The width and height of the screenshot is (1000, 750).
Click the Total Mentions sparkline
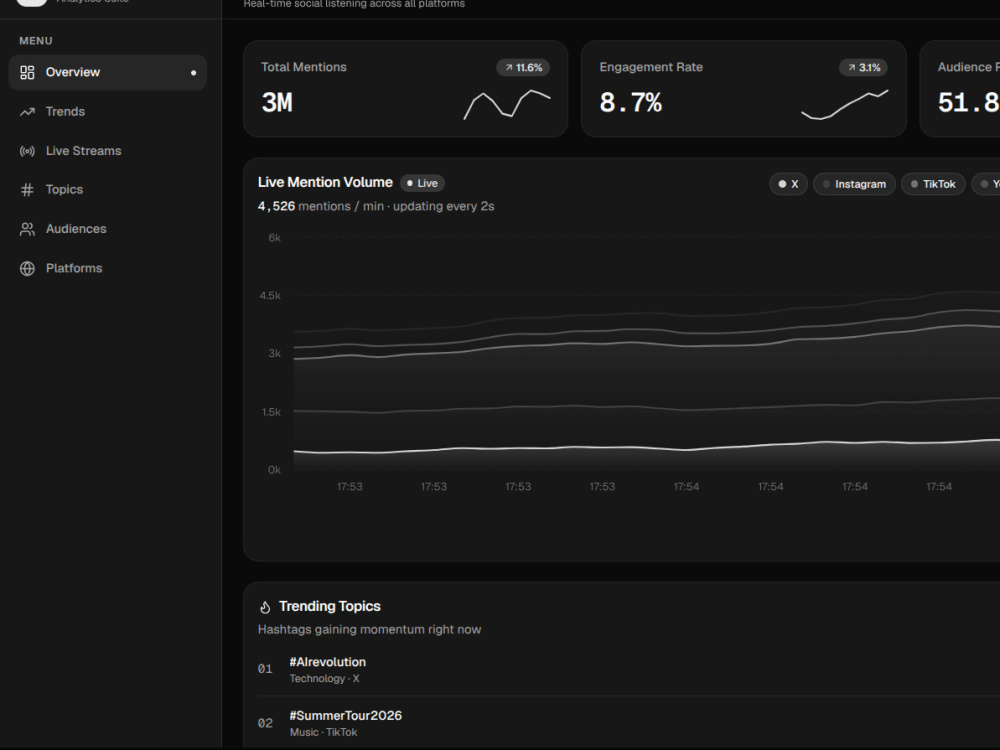pos(507,105)
